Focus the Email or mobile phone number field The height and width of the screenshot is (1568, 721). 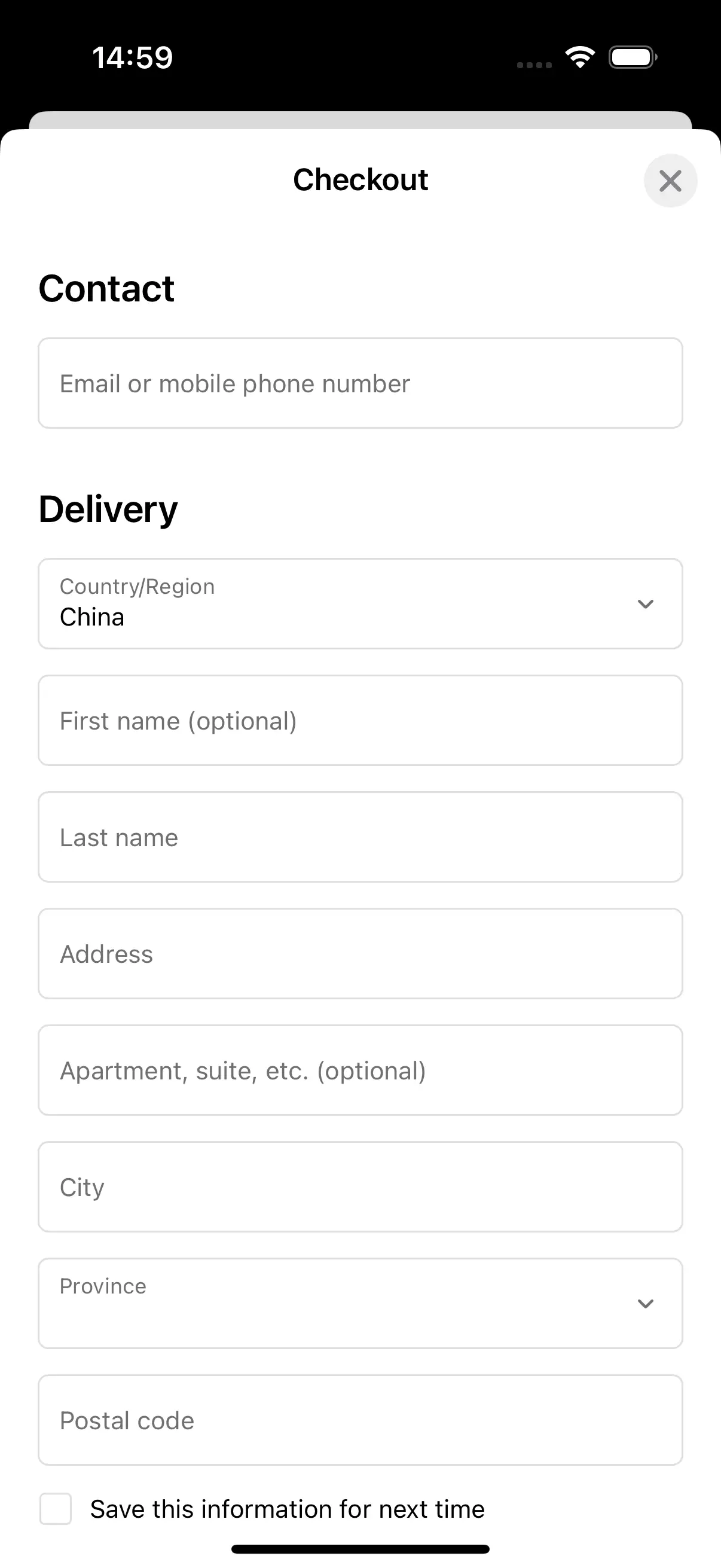(x=360, y=383)
